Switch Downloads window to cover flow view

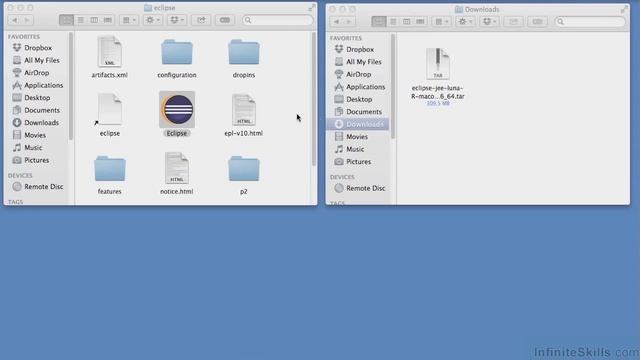tap(420, 22)
